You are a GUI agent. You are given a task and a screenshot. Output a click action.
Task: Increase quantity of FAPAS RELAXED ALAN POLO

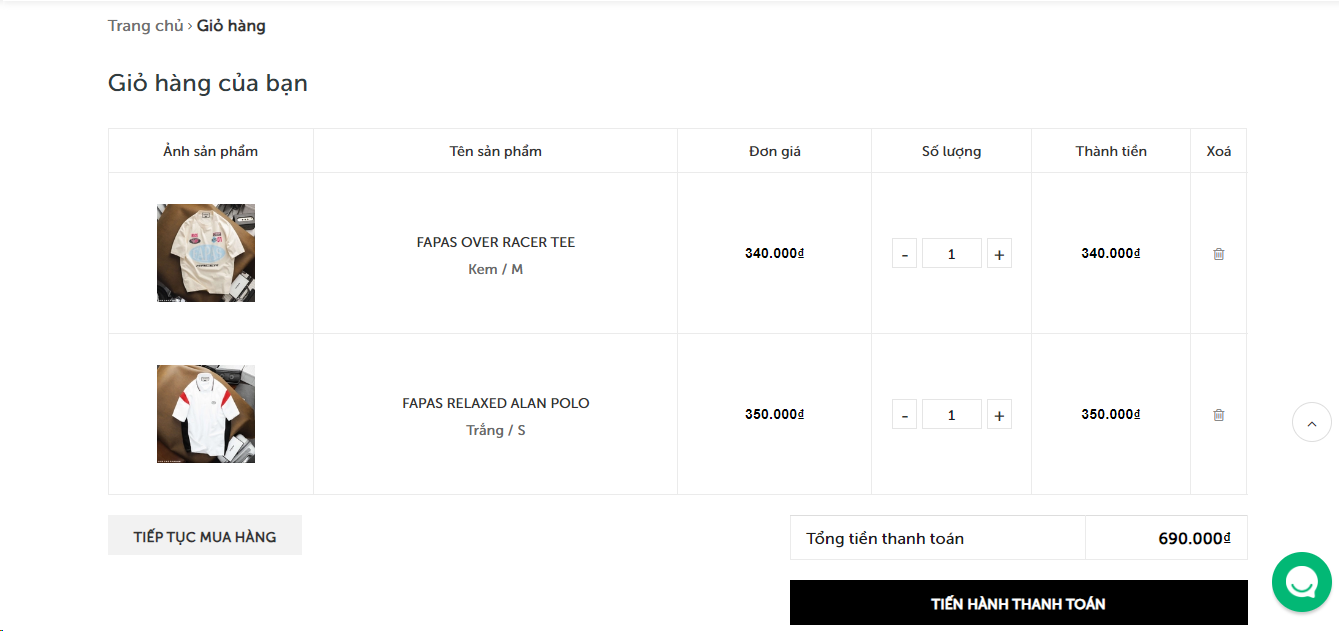[999, 415]
